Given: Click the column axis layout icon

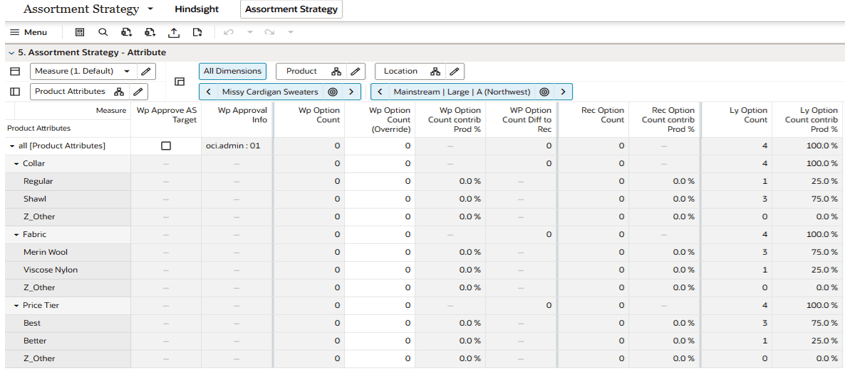Looking at the screenshot, I should click(15, 71).
